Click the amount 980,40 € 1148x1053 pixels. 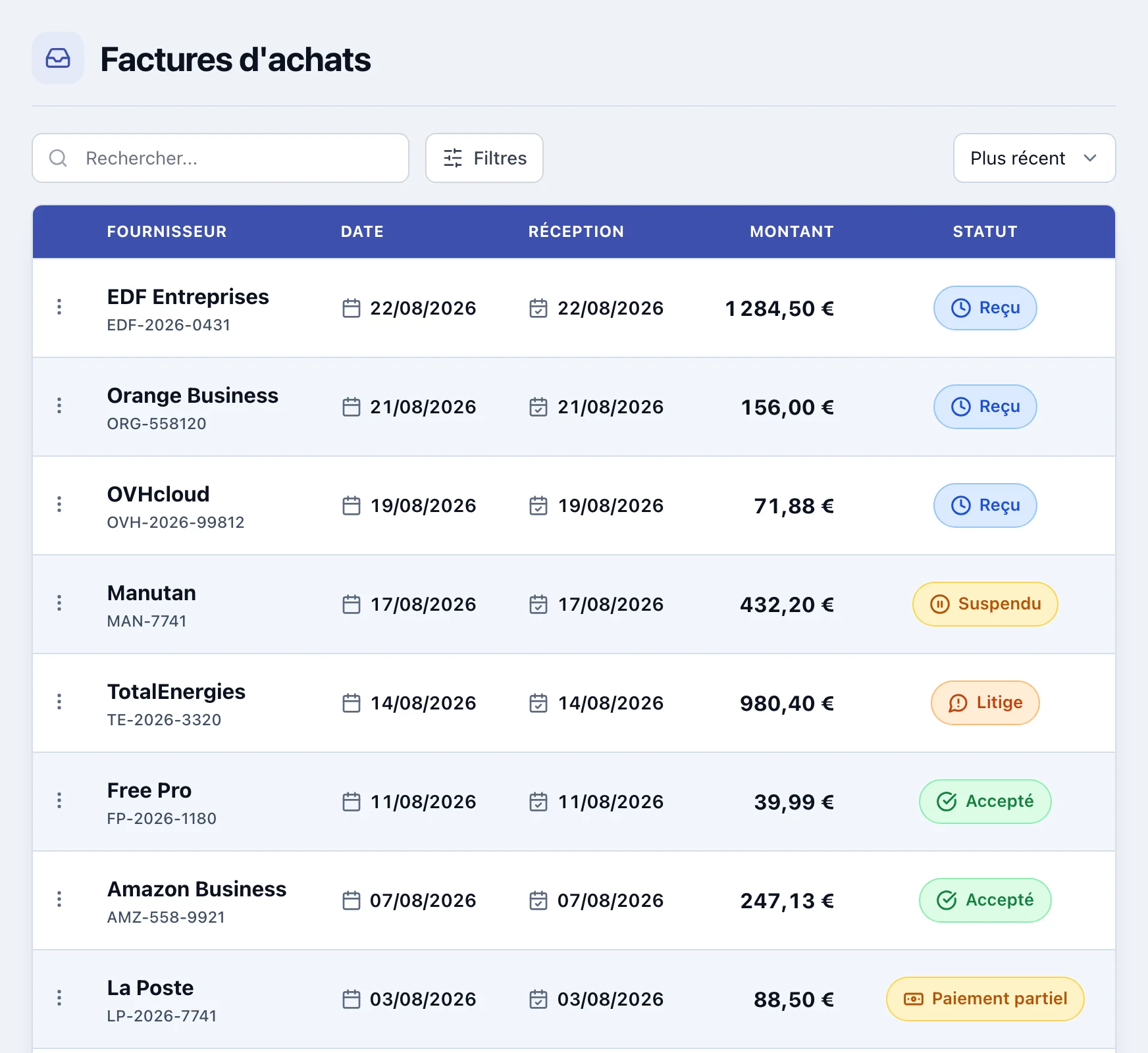(787, 704)
